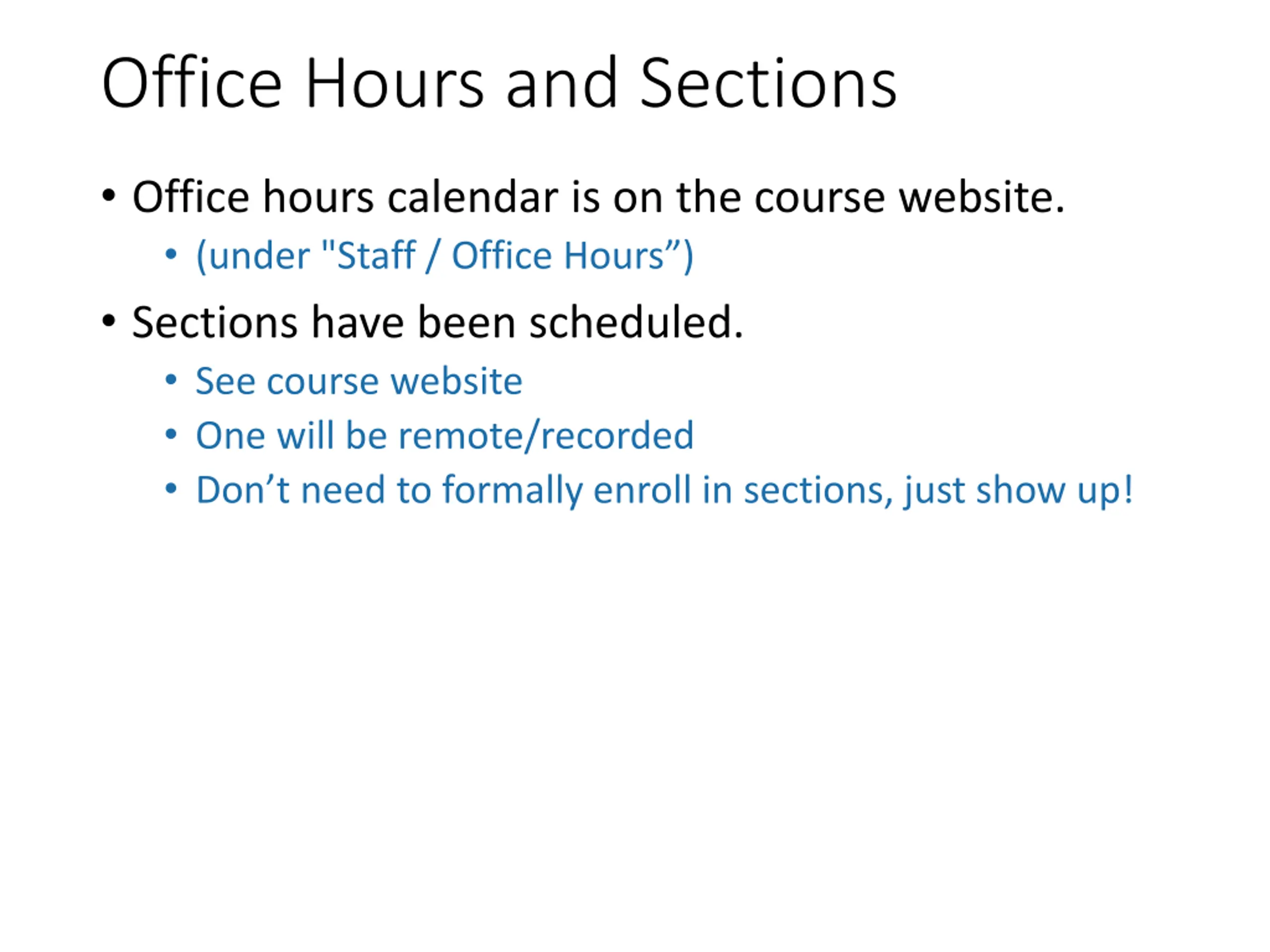Click the bullet dot before "Sections have been"
The height and width of the screenshot is (952, 1270).
tap(109, 321)
